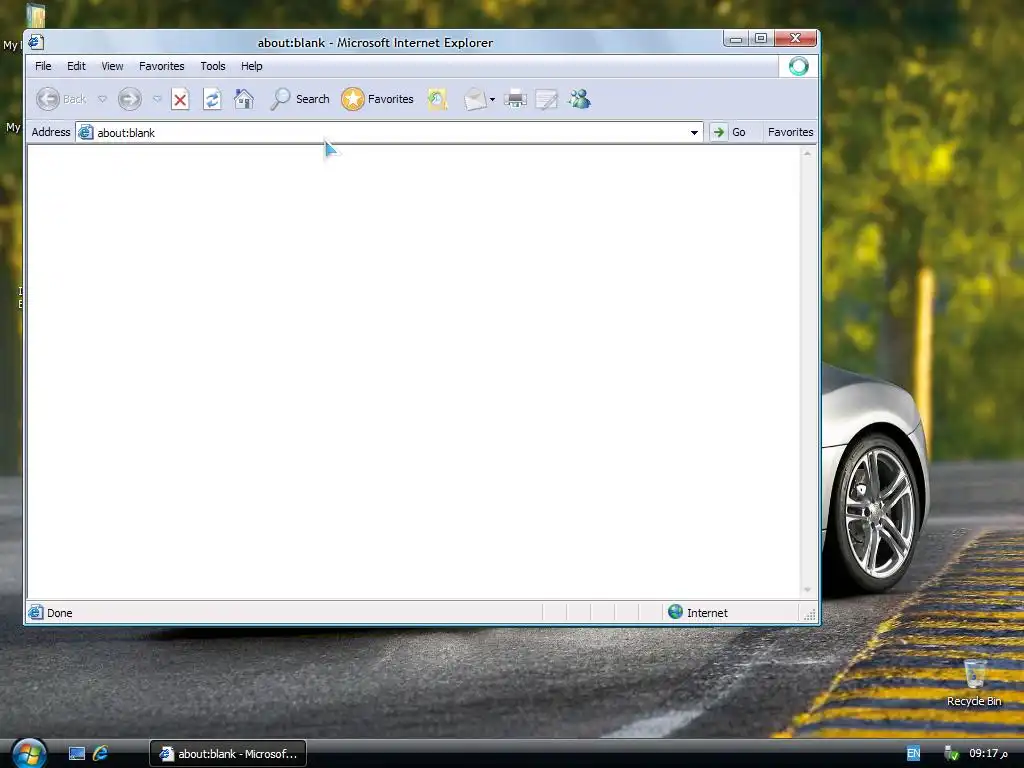Open the Forward history dropdown arrow
Viewport: 1024px width, 768px height.
click(x=157, y=99)
